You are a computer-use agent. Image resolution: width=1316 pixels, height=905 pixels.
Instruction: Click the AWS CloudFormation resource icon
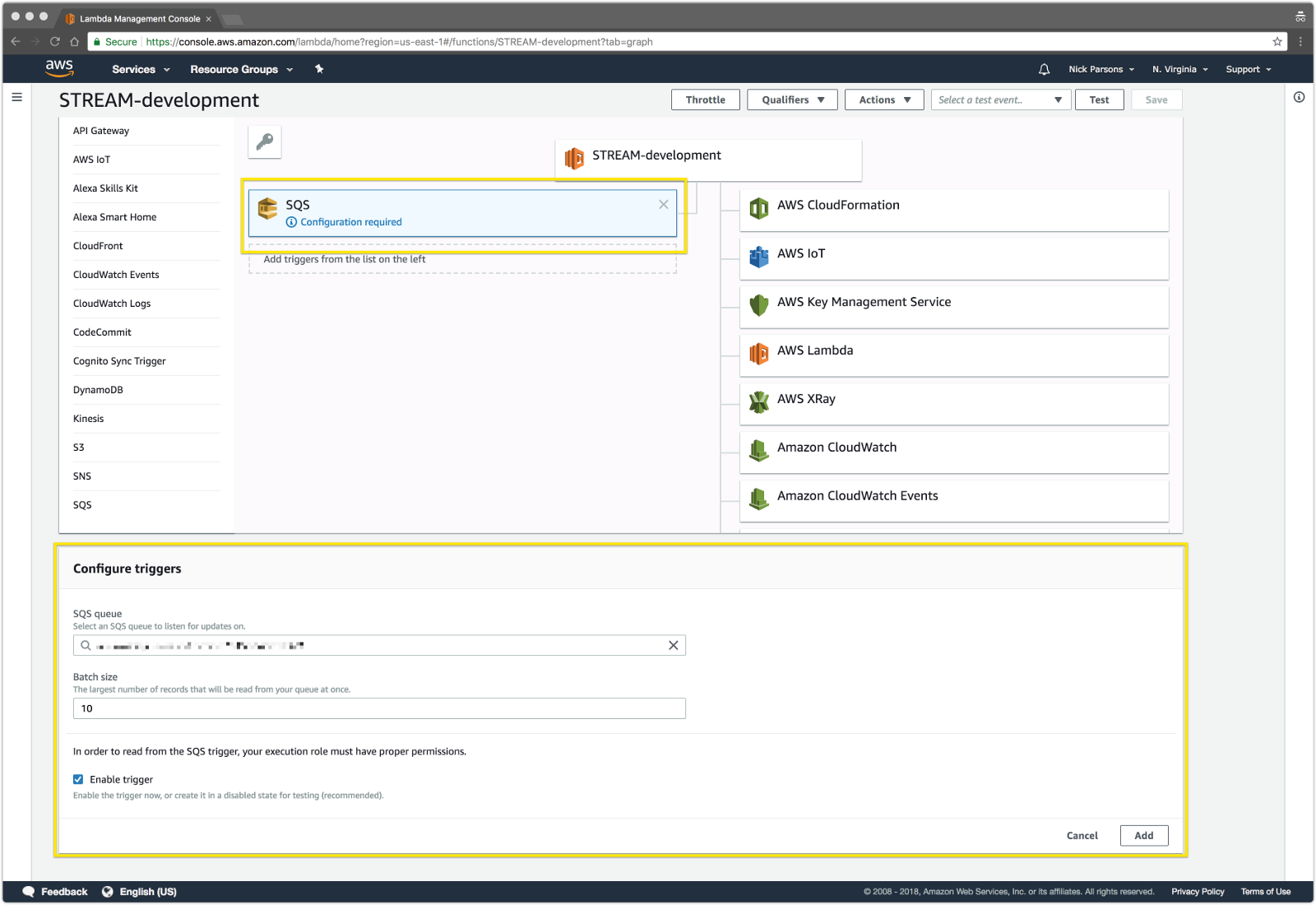pos(759,208)
